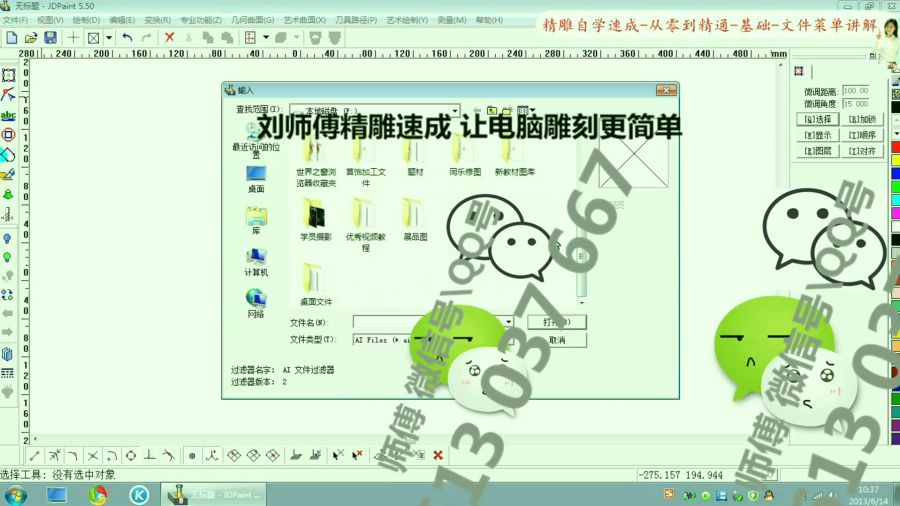Select the abc text tool
Screen dimensions: 900x506
[x=8, y=115]
